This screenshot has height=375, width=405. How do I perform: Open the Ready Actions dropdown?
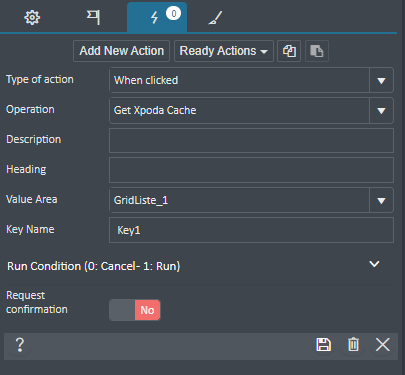click(224, 51)
